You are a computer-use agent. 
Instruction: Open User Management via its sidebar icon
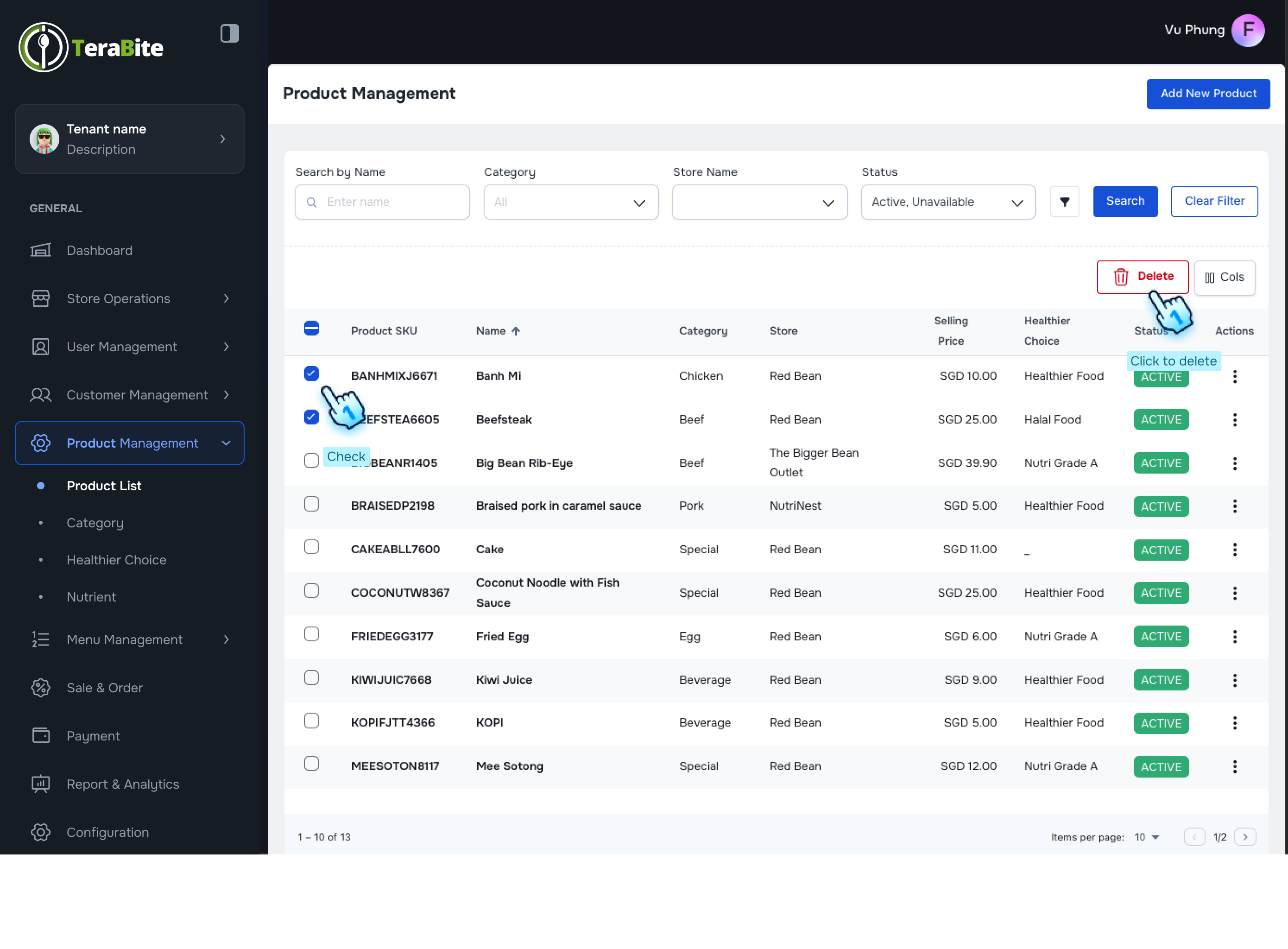click(40, 347)
